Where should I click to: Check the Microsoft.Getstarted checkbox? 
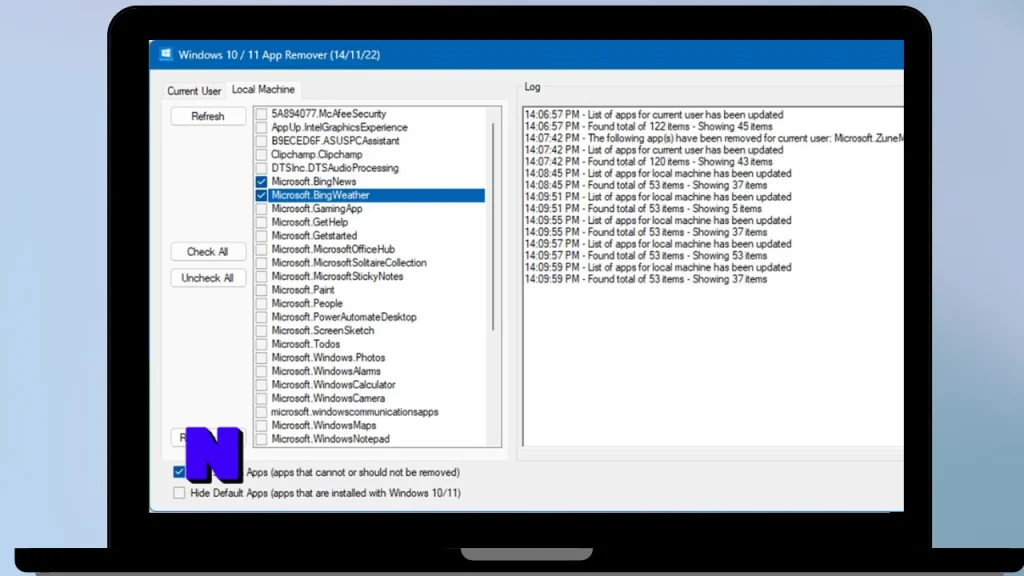261,236
